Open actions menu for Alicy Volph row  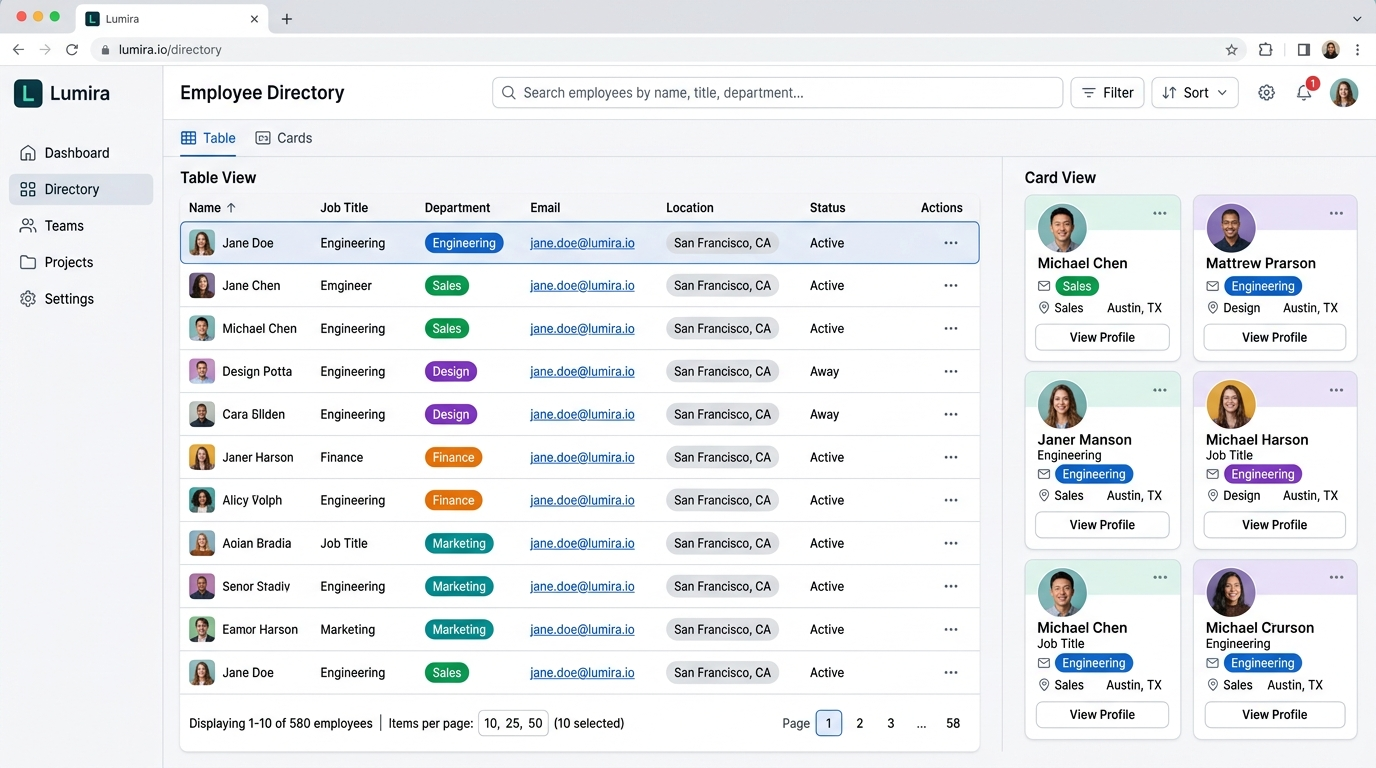(951, 501)
